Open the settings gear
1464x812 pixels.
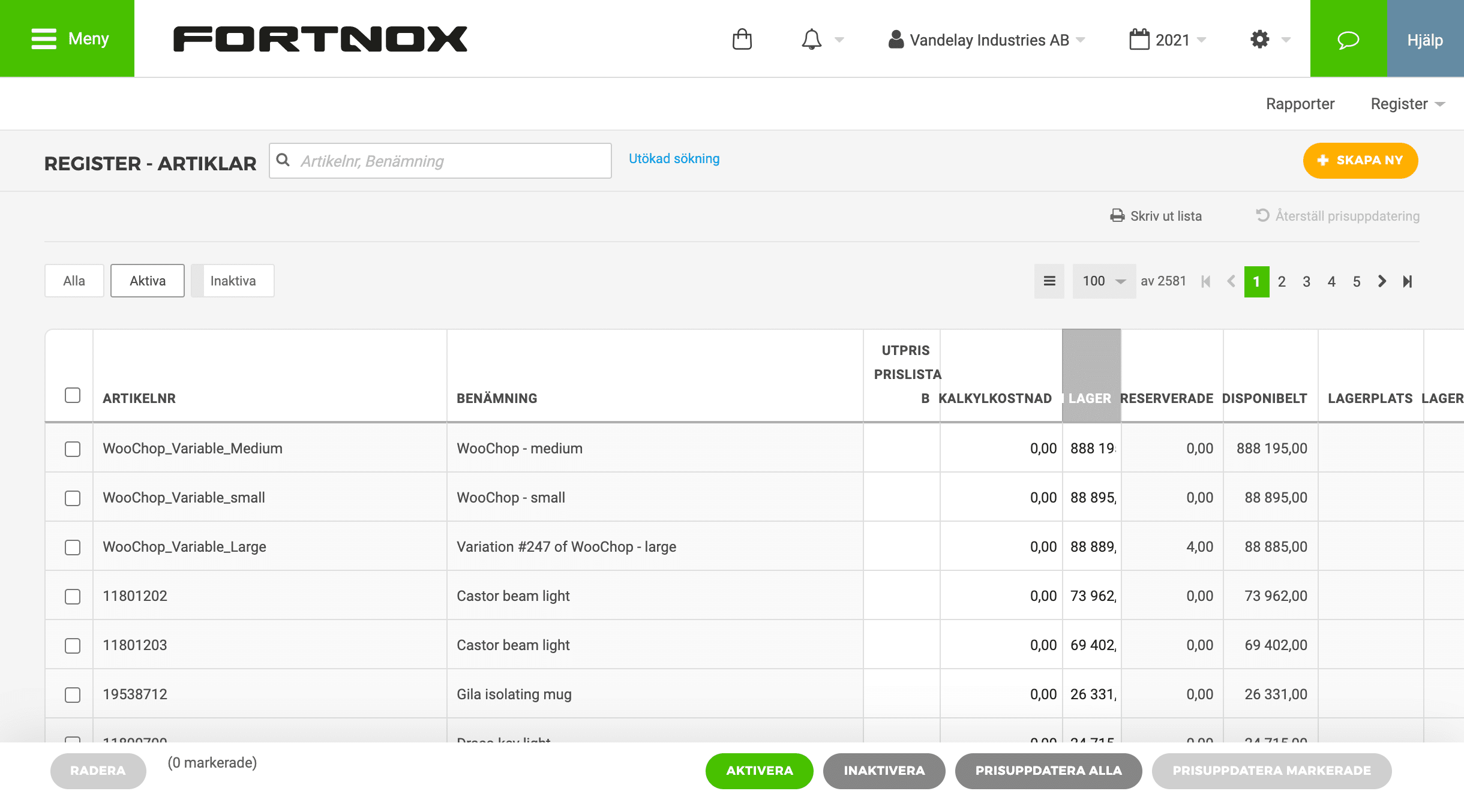(1259, 38)
